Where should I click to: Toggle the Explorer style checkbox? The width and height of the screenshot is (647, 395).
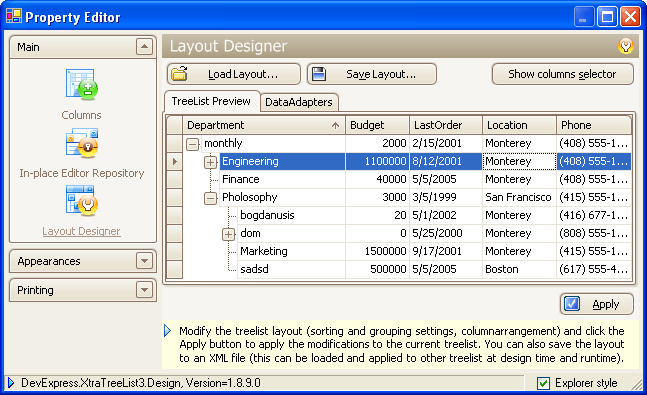click(543, 383)
